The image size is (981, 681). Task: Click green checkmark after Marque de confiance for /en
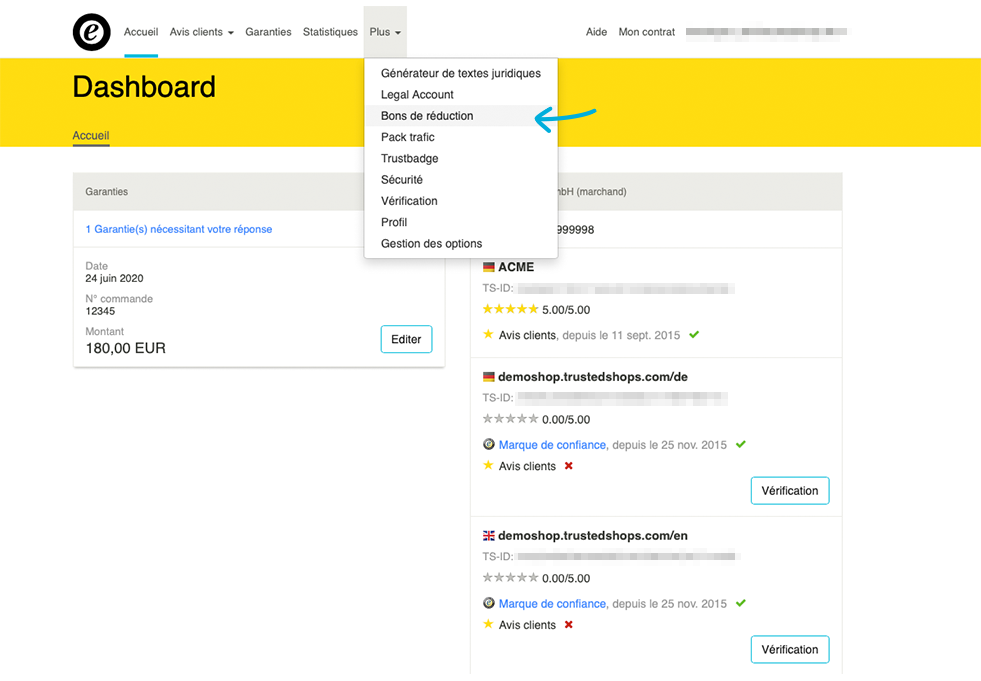click(x=741, y=603)
